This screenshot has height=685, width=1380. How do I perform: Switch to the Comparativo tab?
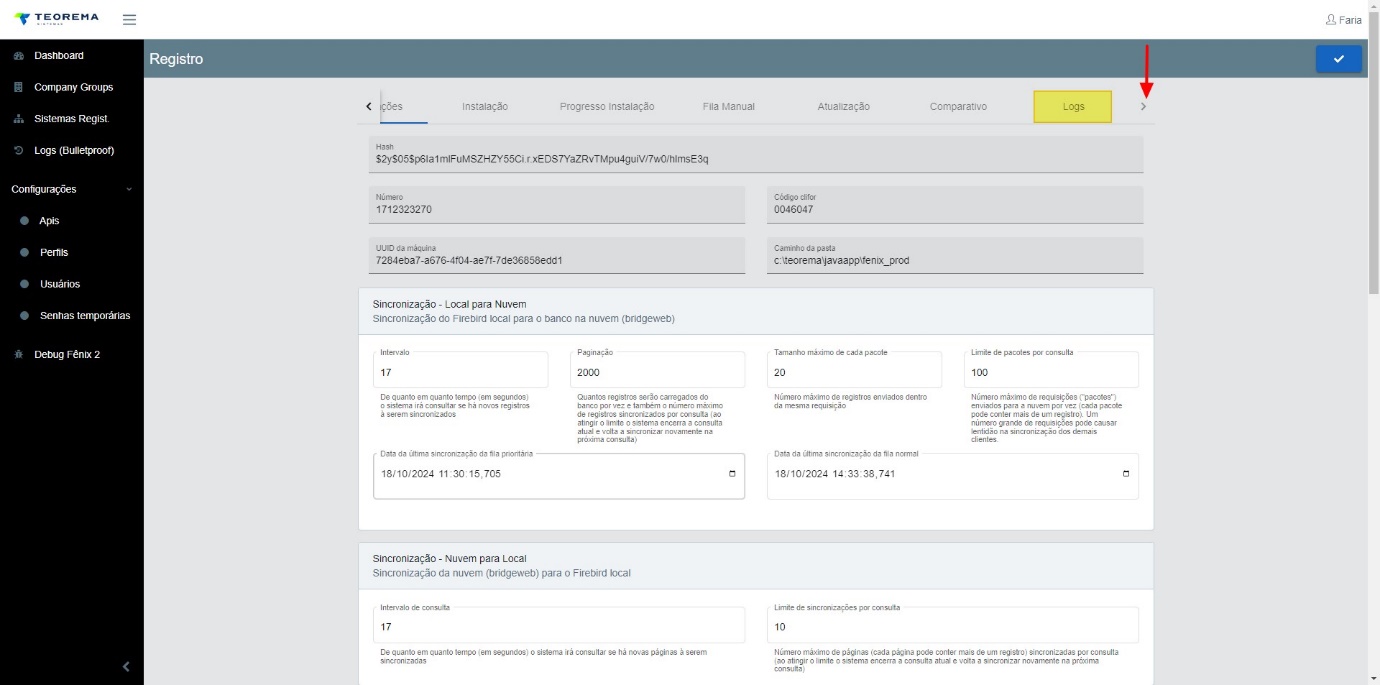[x=958, y=106]
